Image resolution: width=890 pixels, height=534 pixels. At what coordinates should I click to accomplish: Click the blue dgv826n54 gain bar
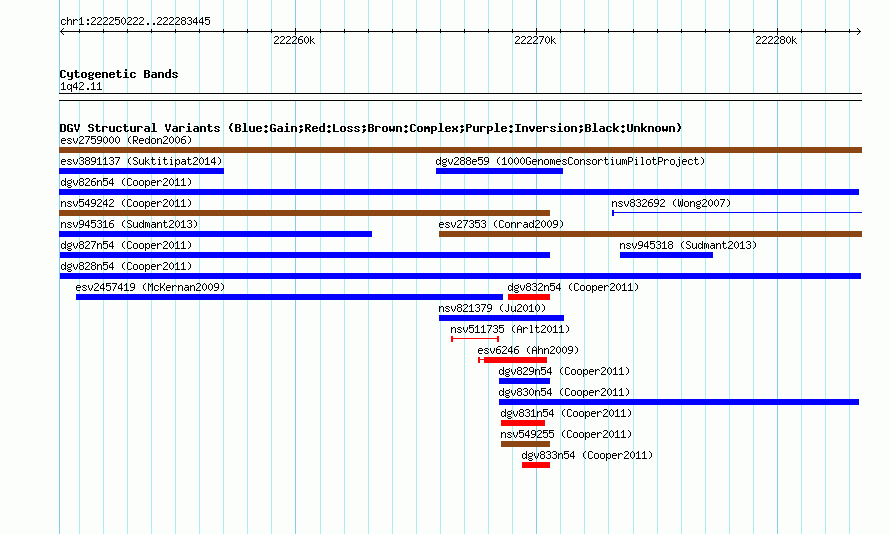[x=459, y=192]
